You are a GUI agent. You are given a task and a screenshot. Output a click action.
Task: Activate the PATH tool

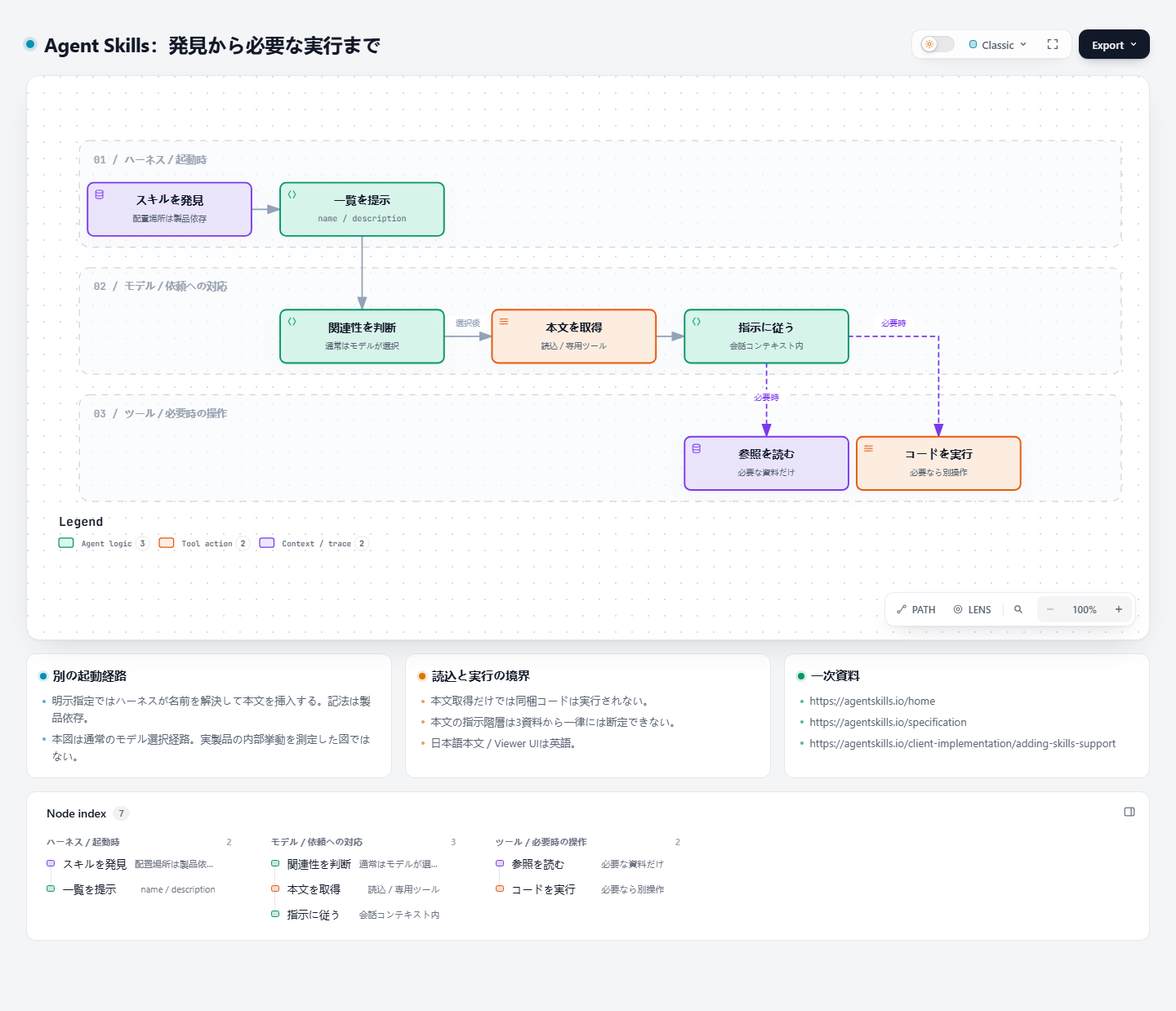tap(915, 609)
